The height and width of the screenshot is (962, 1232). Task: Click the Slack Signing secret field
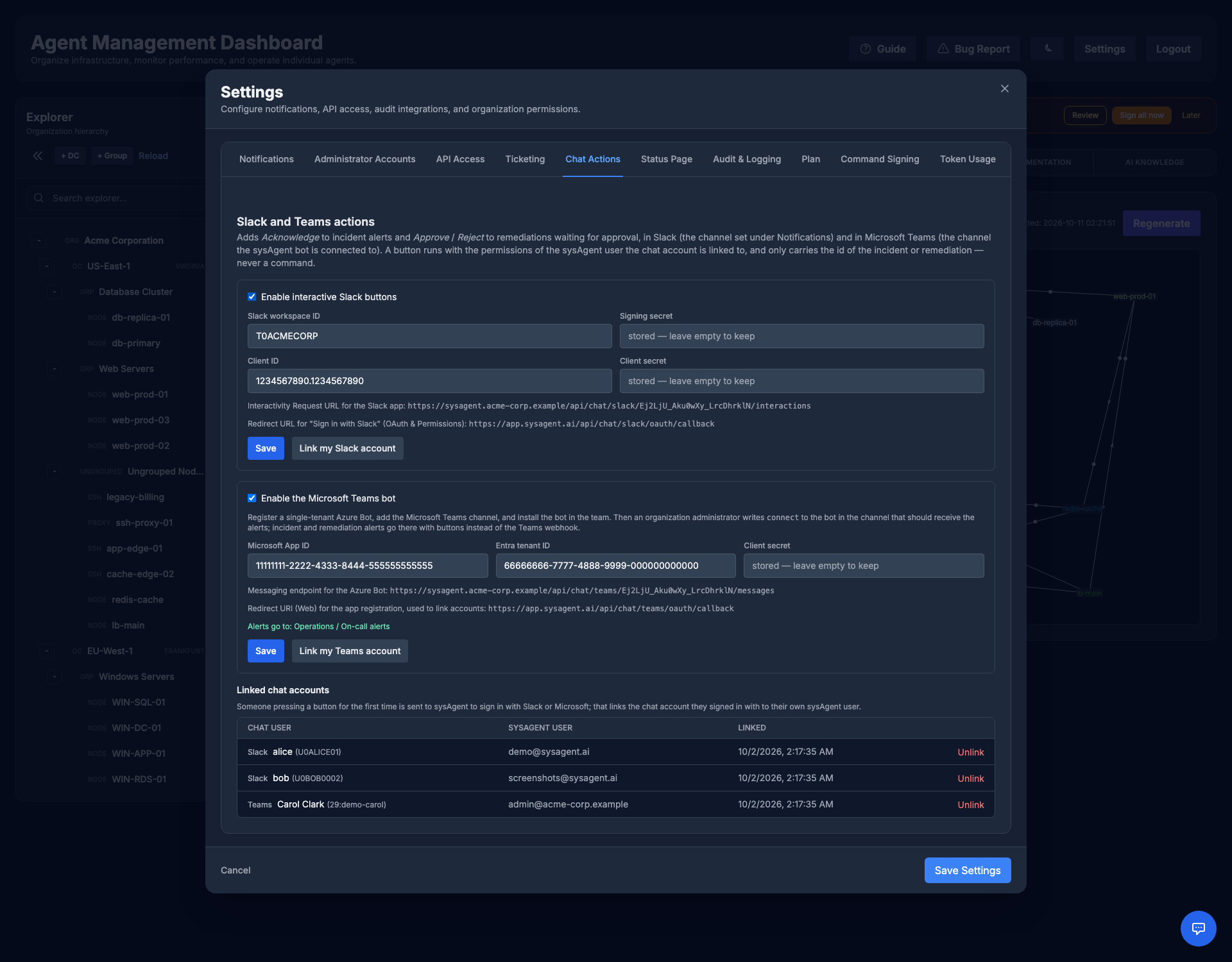[802, 336]
